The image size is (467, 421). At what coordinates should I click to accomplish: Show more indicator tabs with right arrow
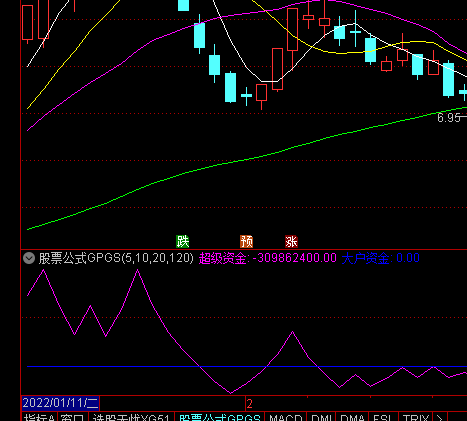pos(440,417)
